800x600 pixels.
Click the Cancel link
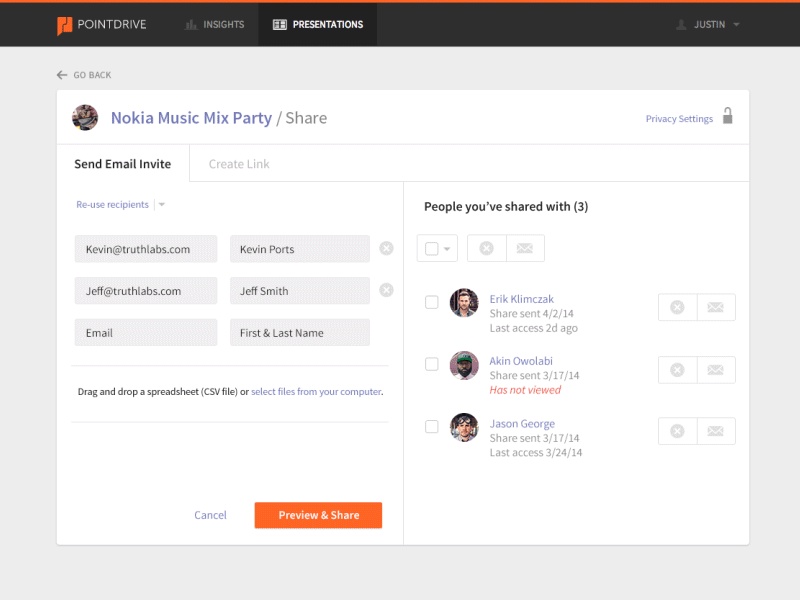(210, 515)
